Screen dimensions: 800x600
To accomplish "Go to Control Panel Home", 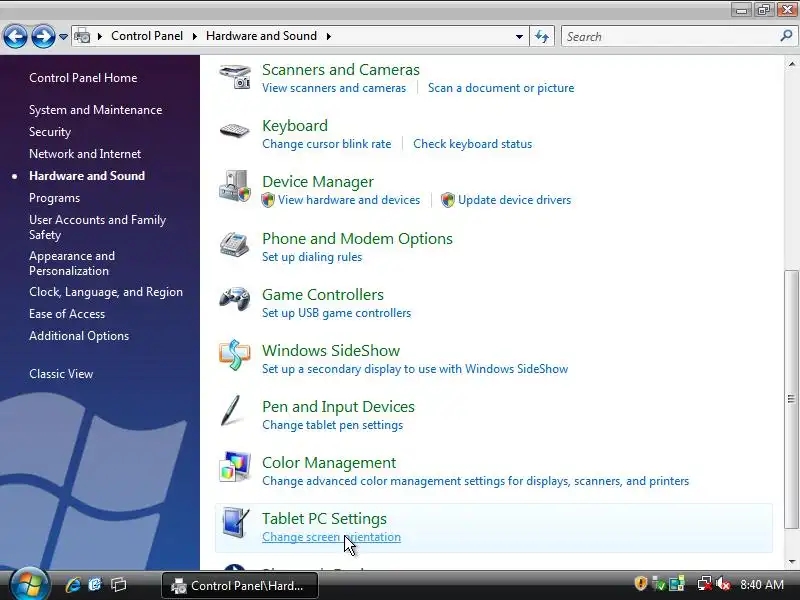I will pos(83,78).
